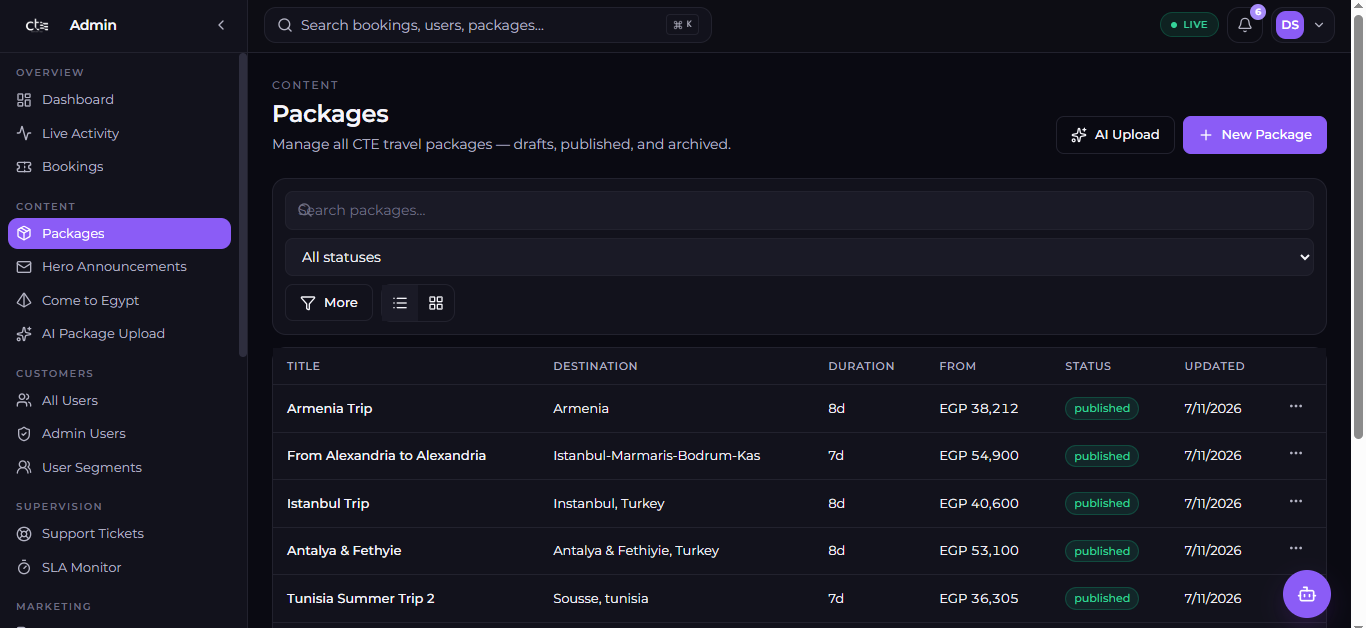Viewport: 1366px width, 628px height.
Task: Click published badge on Istanbul Trip row
Action: click(1102, 503)
